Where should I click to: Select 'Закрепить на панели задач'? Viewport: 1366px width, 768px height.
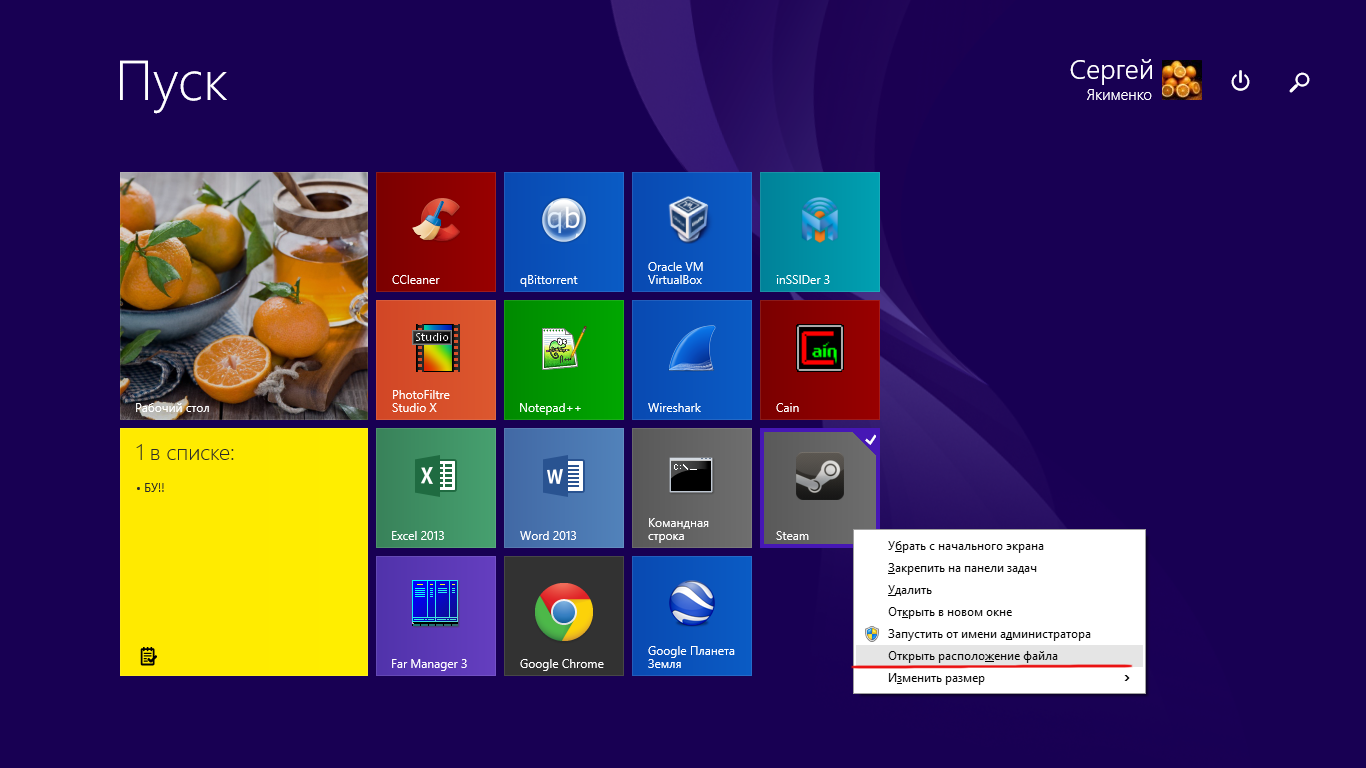point(999,568)
